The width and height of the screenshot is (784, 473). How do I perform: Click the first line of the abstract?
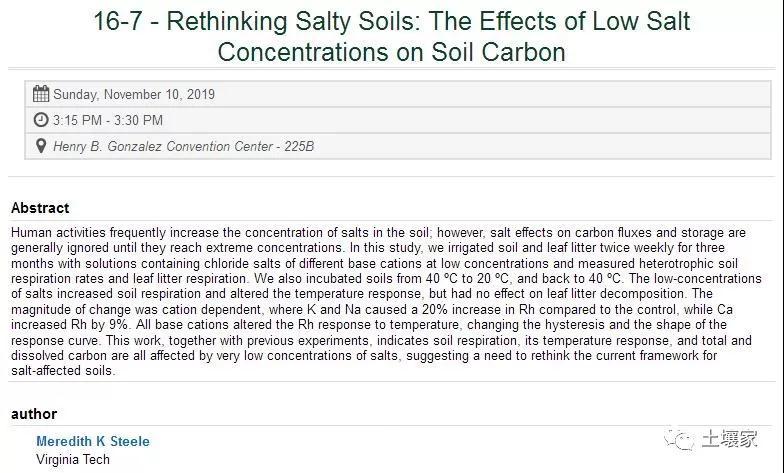pos(378,232)
